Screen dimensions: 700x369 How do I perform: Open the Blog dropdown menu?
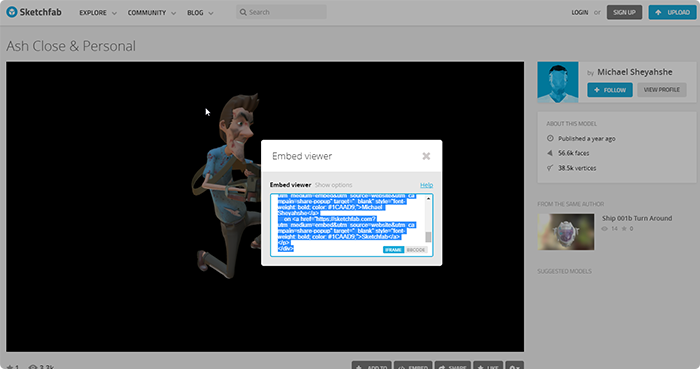200,12
